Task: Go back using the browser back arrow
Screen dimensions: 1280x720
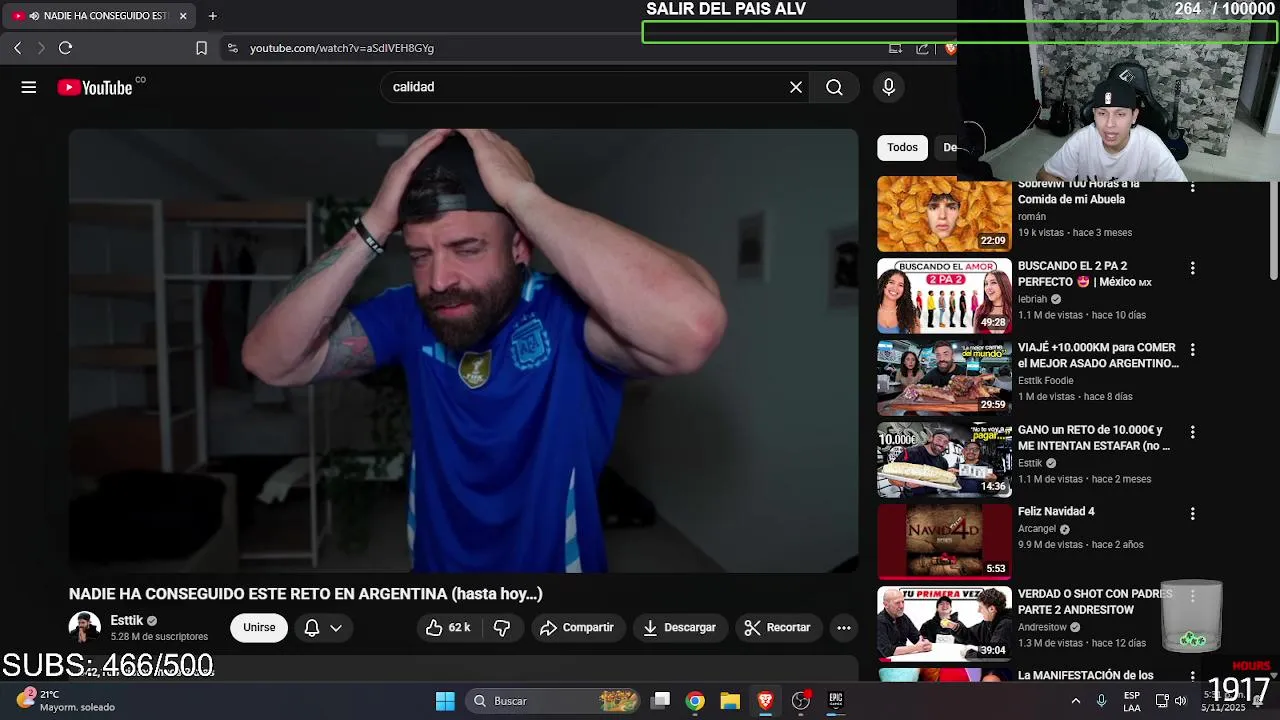Action: pos(17,47)
